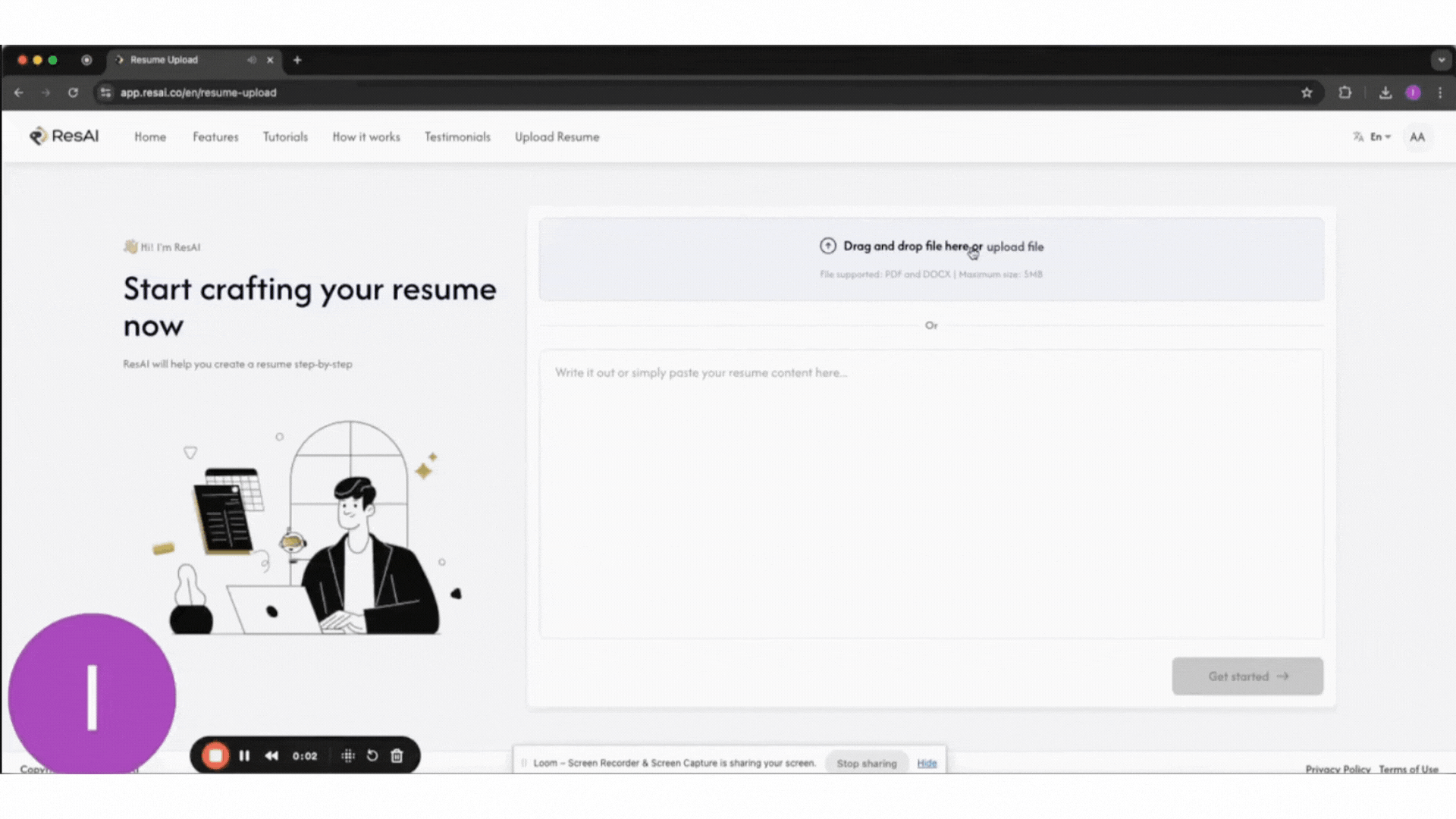Bookmark the page with the star icon
The height and width of the screenshot is (819, 1456).
1307,92
